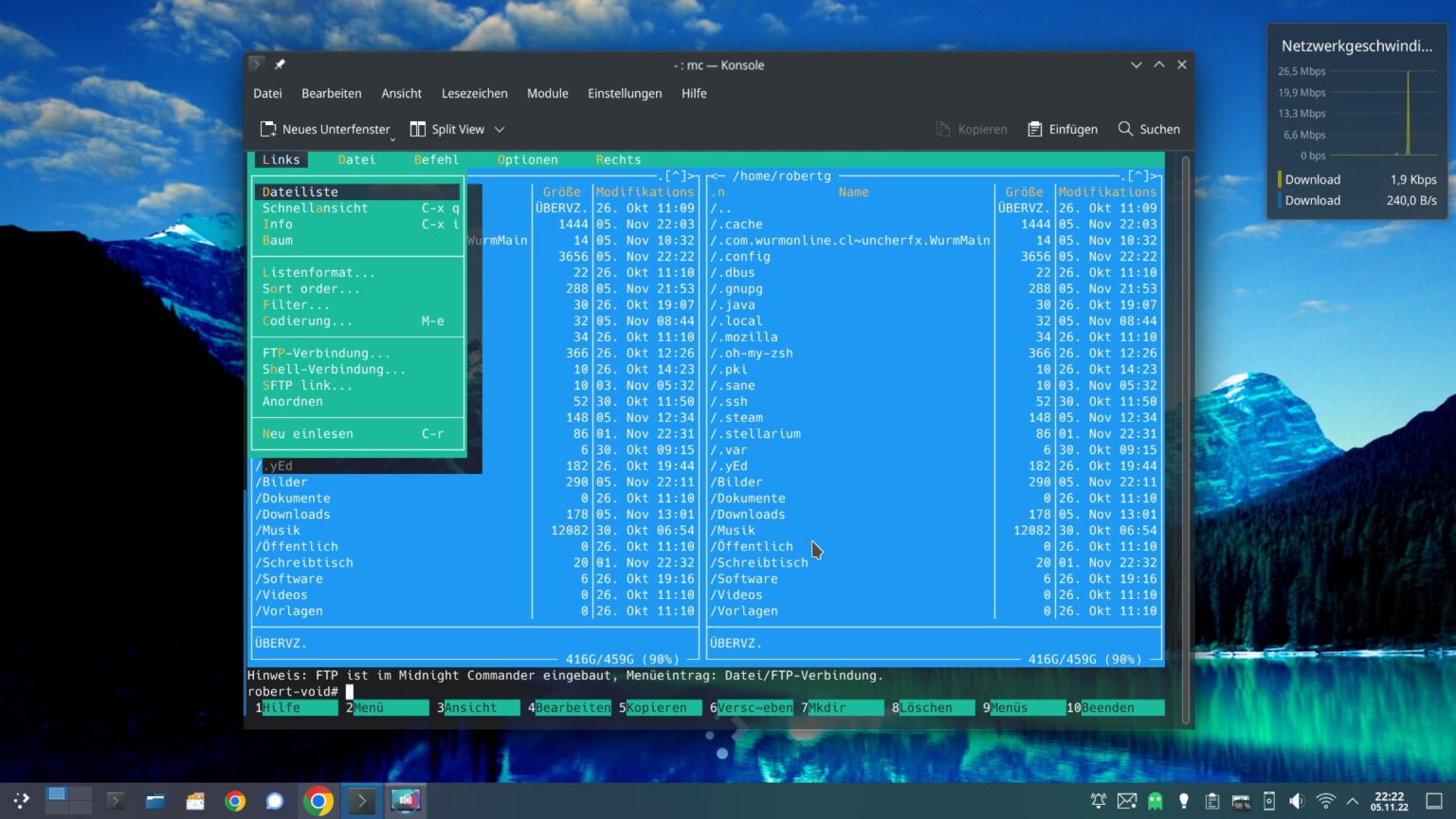Choose FTP-Verbindung... from the Links menu

point(360,353)
